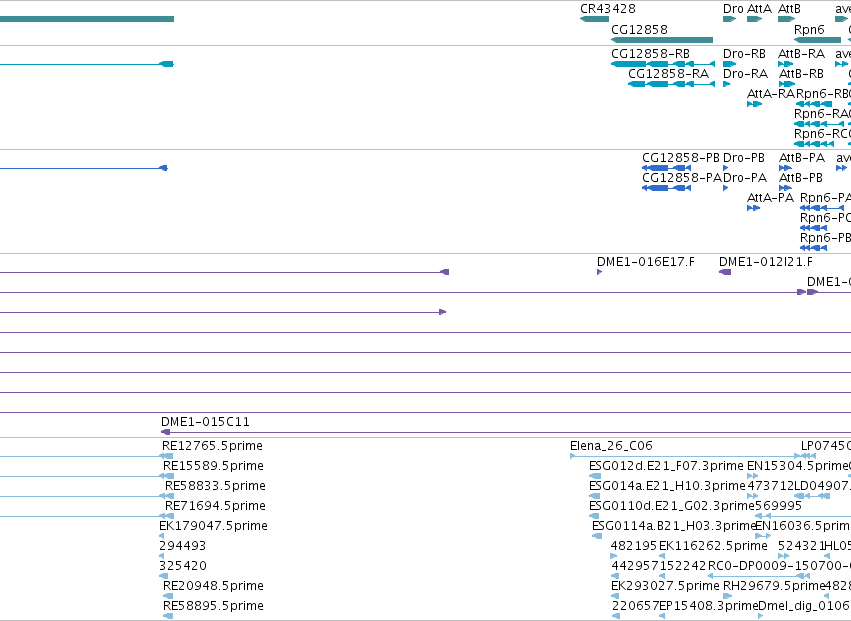Select the DME1-015C11 clone label
Screen dimensions: 851x621
205,422
